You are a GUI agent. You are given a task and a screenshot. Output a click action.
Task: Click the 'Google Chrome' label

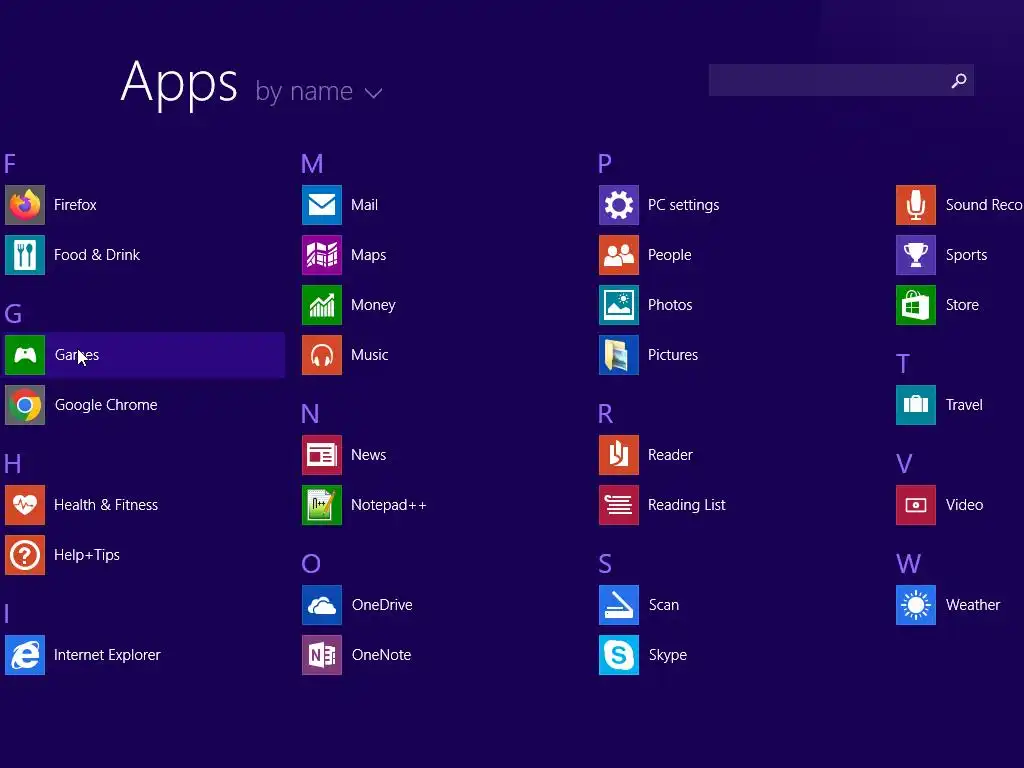click(106, 405)
